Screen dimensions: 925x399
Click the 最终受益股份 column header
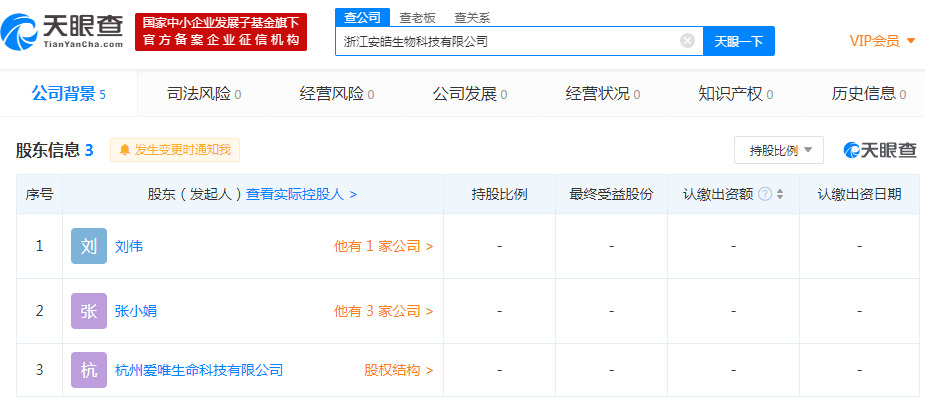click(x=611, y=194)
